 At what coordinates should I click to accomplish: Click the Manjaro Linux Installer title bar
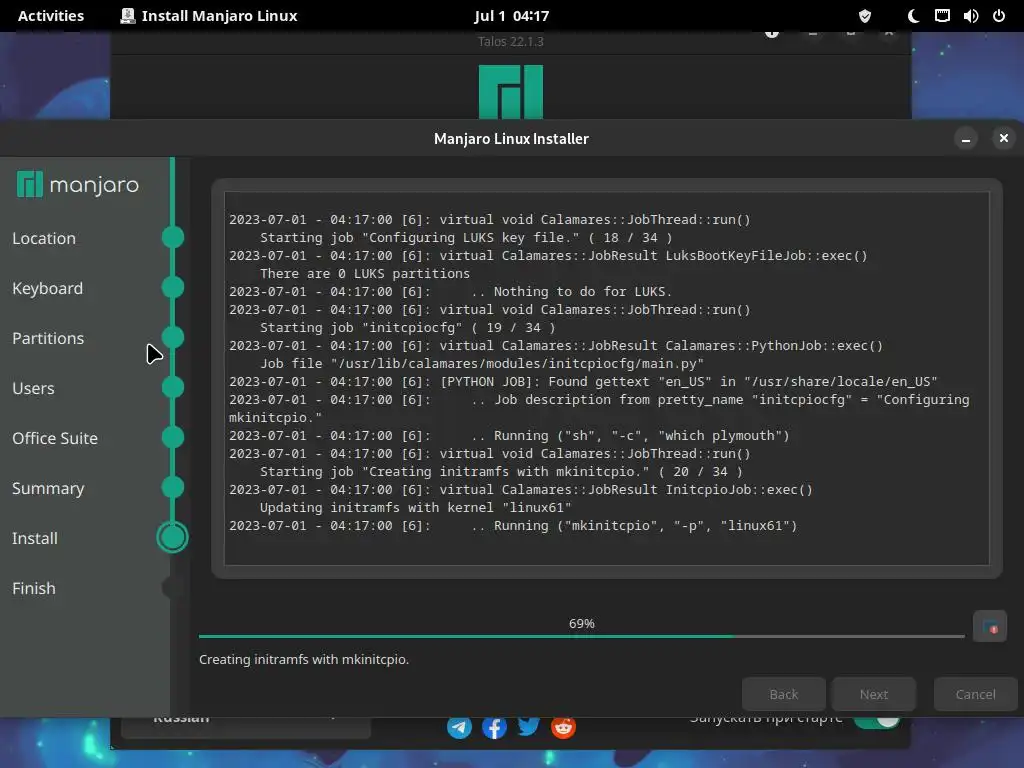[511, 138]
